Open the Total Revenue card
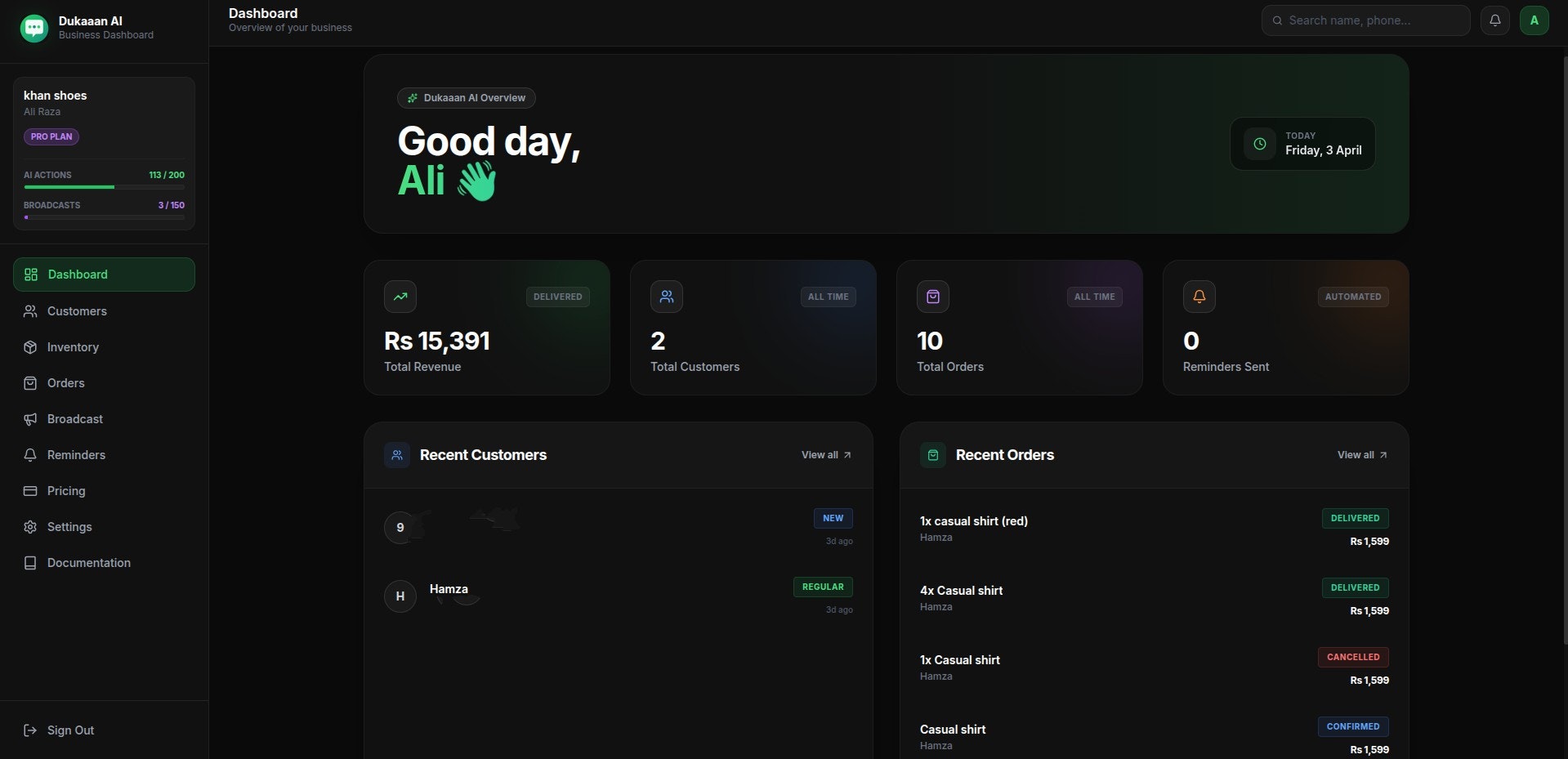Image resolution: width=1568 pixels, height=759 pixels. 487,328
